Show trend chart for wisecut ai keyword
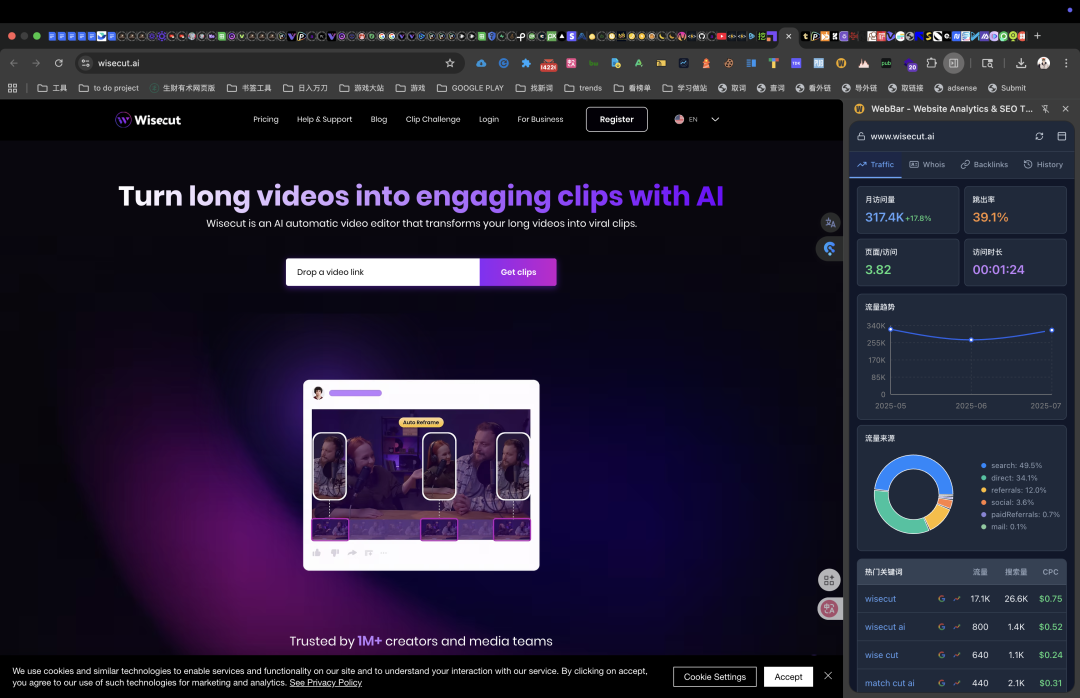The height and width of the screenshot is (698, 1080). 957,627
